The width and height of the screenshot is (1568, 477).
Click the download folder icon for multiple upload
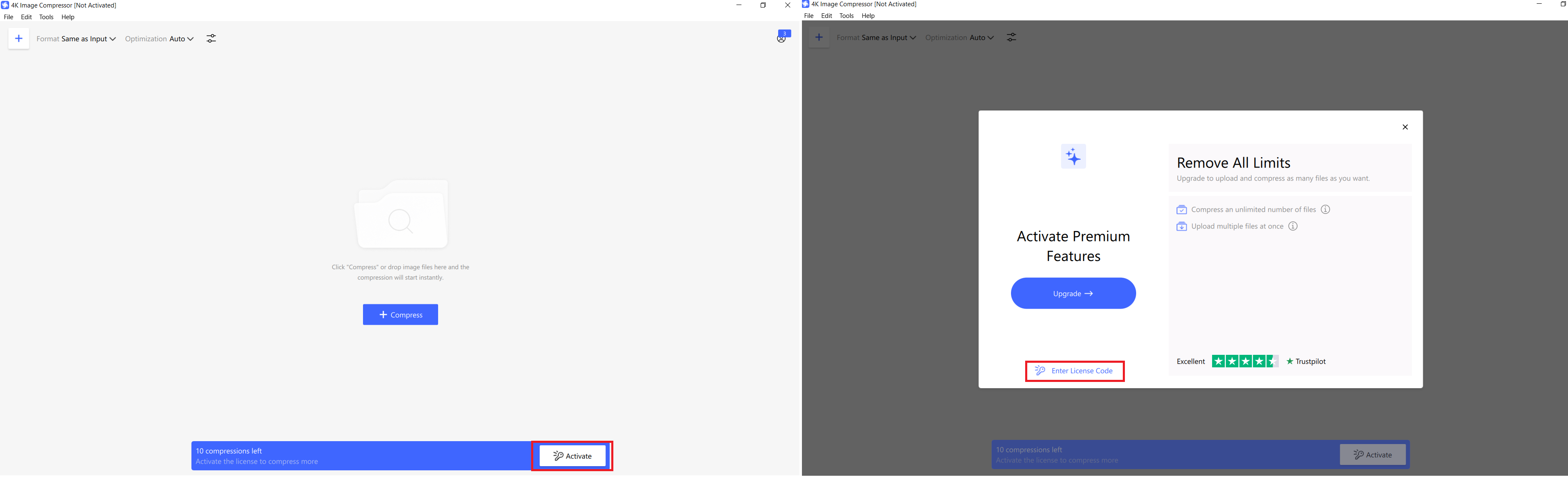pyautogui.click(x=1182, y=226)
